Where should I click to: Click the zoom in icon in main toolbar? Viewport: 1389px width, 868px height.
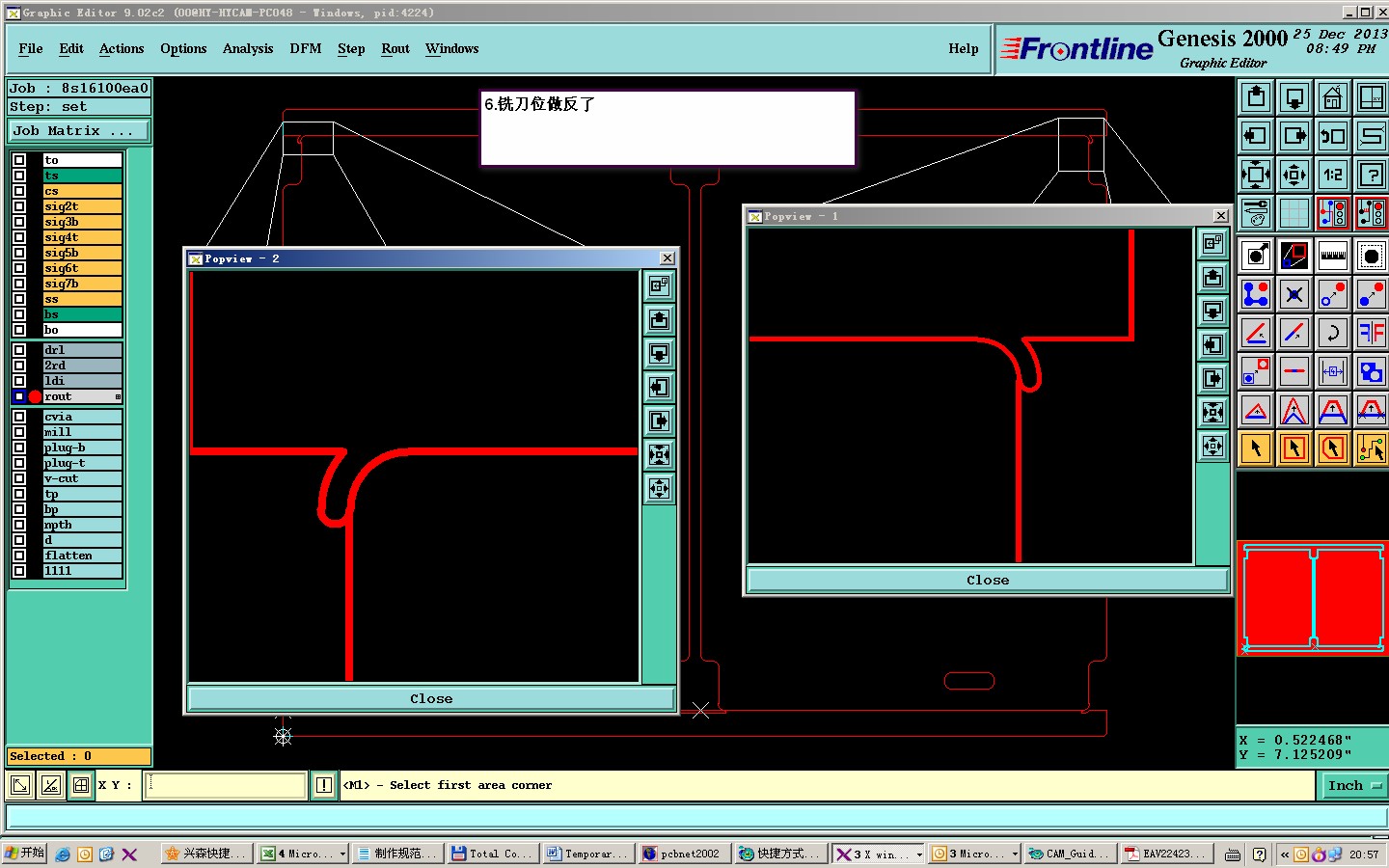(x=1256, y=175)
